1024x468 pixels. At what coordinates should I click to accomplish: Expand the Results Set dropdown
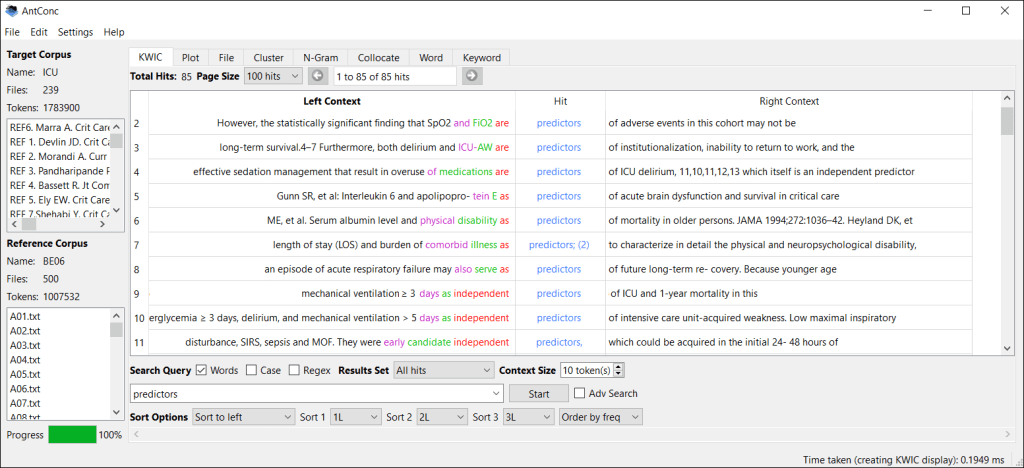click(x=443, y=370)
